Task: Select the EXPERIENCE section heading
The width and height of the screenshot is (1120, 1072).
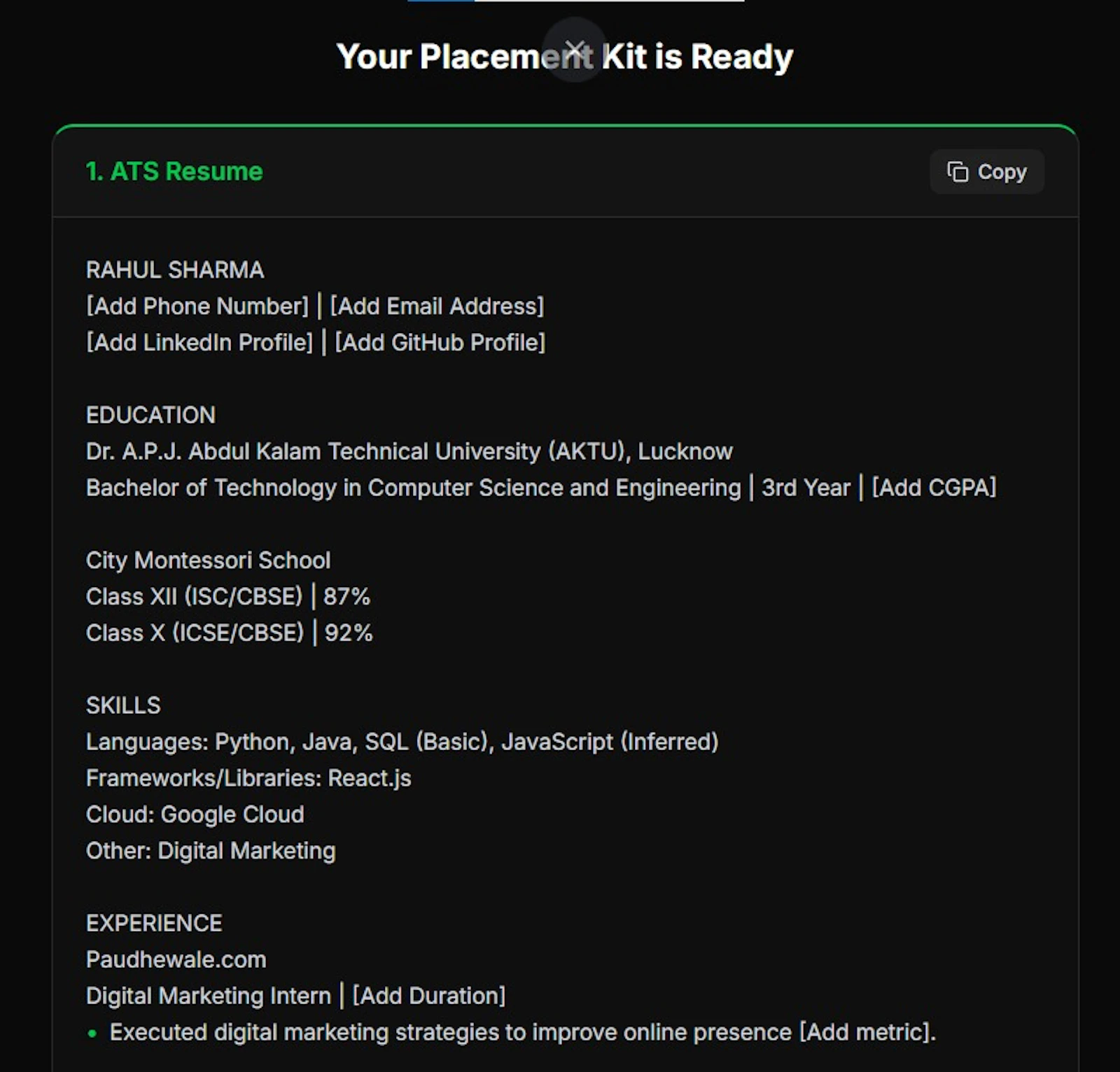Action: point(153,922)
